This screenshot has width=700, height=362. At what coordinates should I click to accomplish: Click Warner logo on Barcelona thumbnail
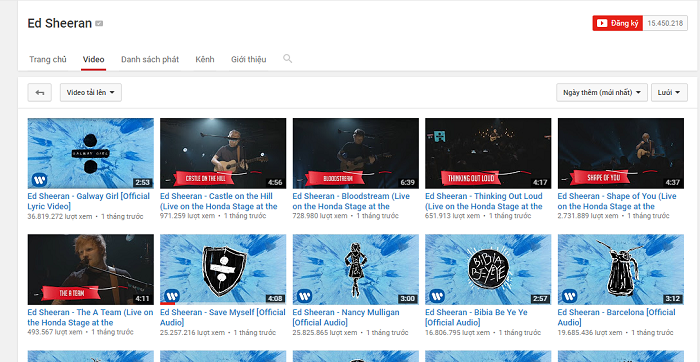coord(569,296)
